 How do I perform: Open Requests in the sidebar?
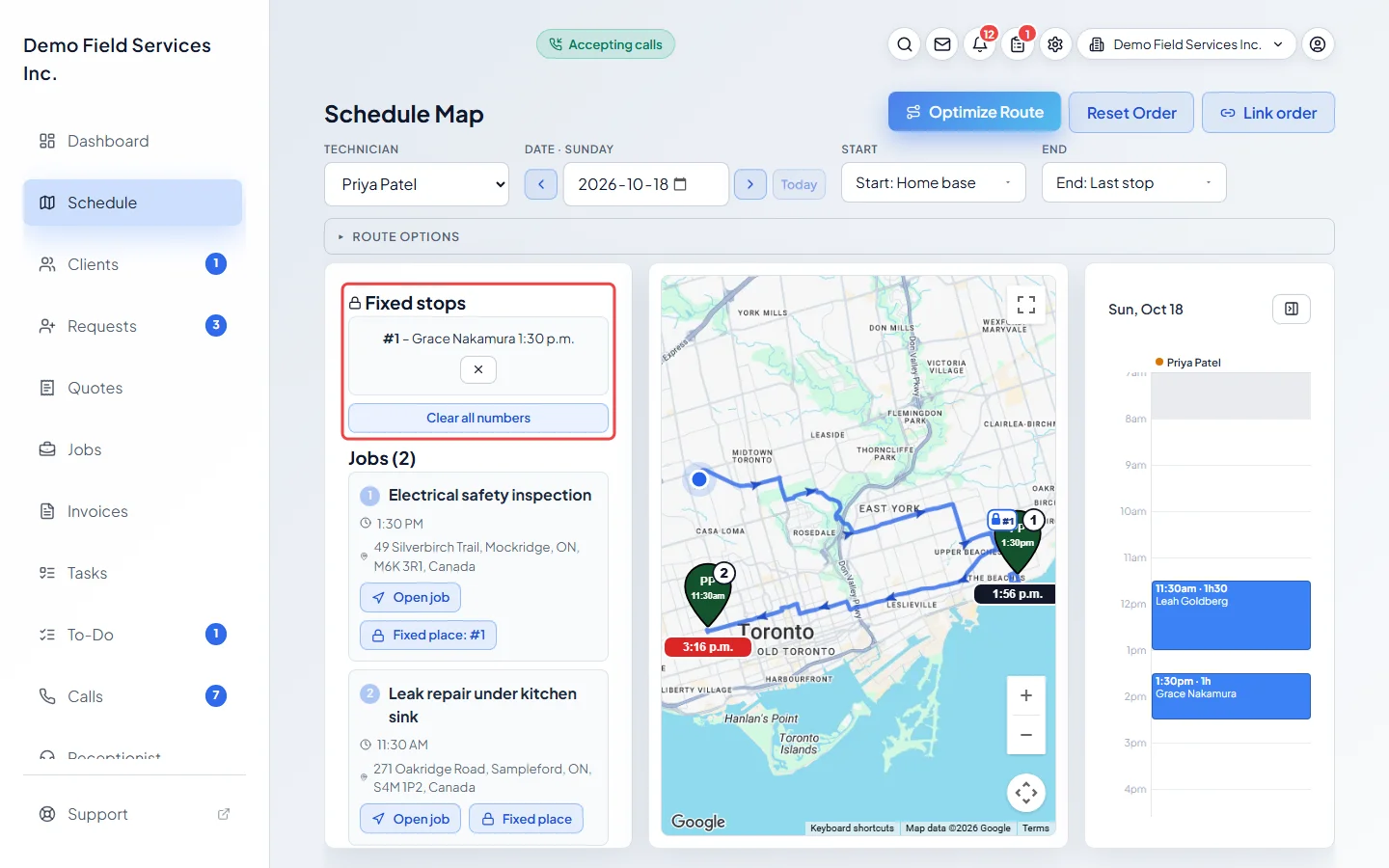(133, 326)
